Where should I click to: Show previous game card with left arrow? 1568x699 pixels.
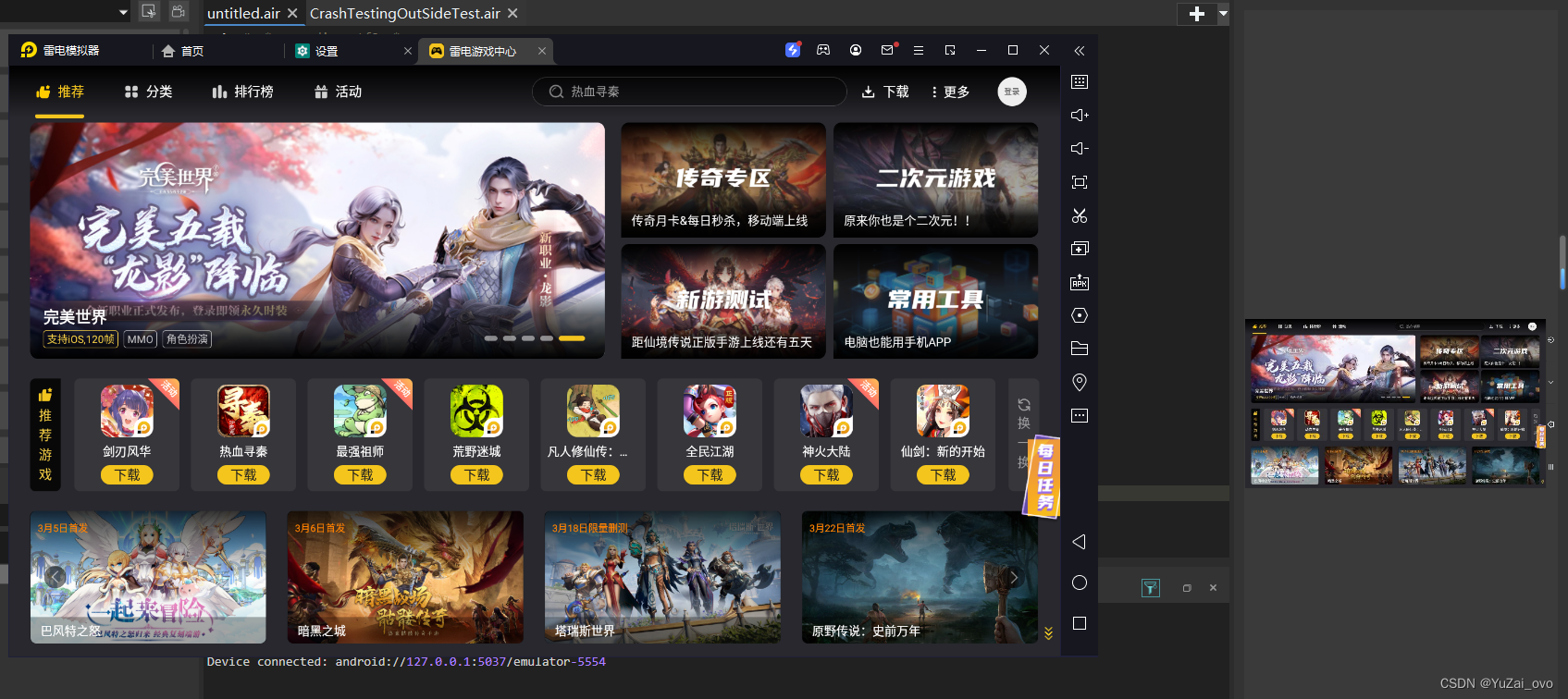[x=55, y=577]
